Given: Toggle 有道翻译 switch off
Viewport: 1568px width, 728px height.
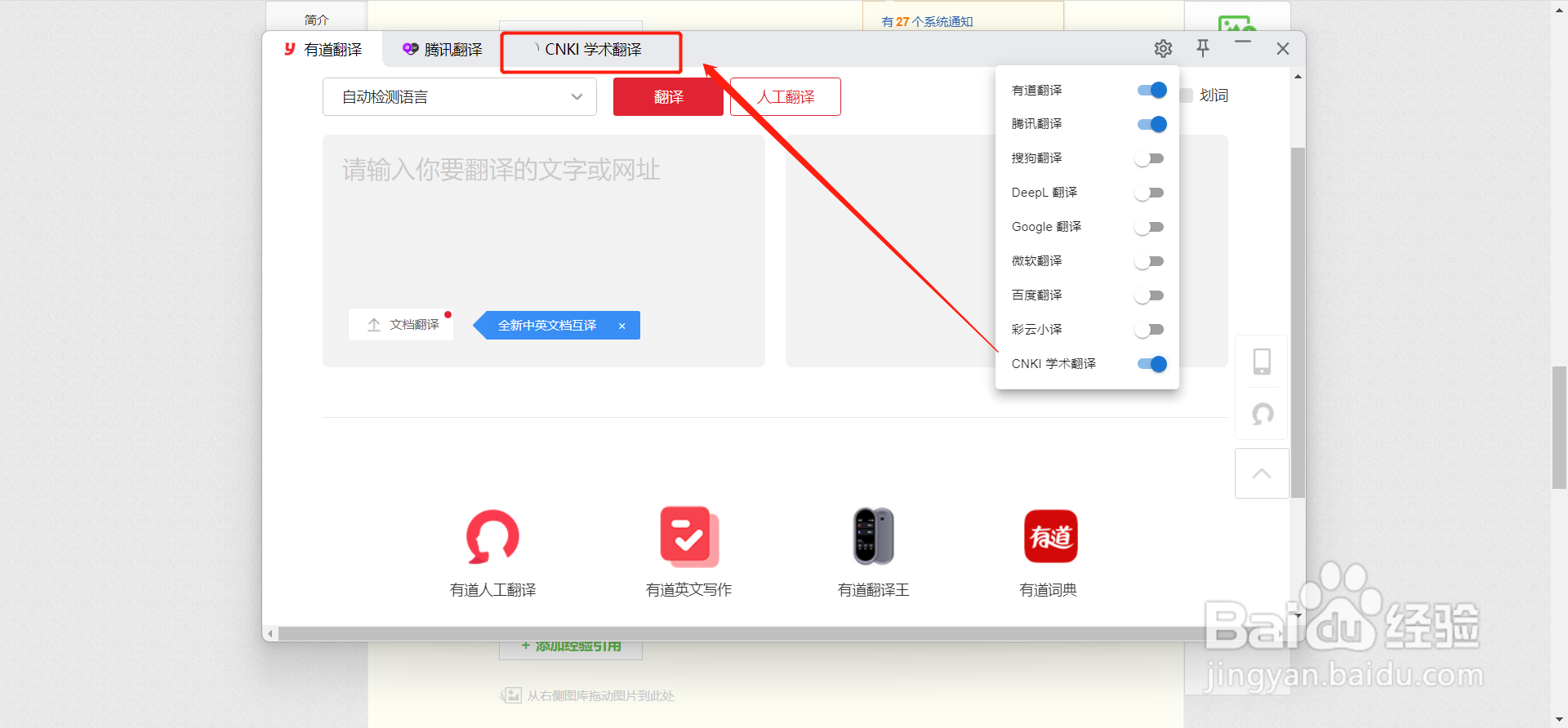Looking at the screenshot, I should pos(1151,90).
